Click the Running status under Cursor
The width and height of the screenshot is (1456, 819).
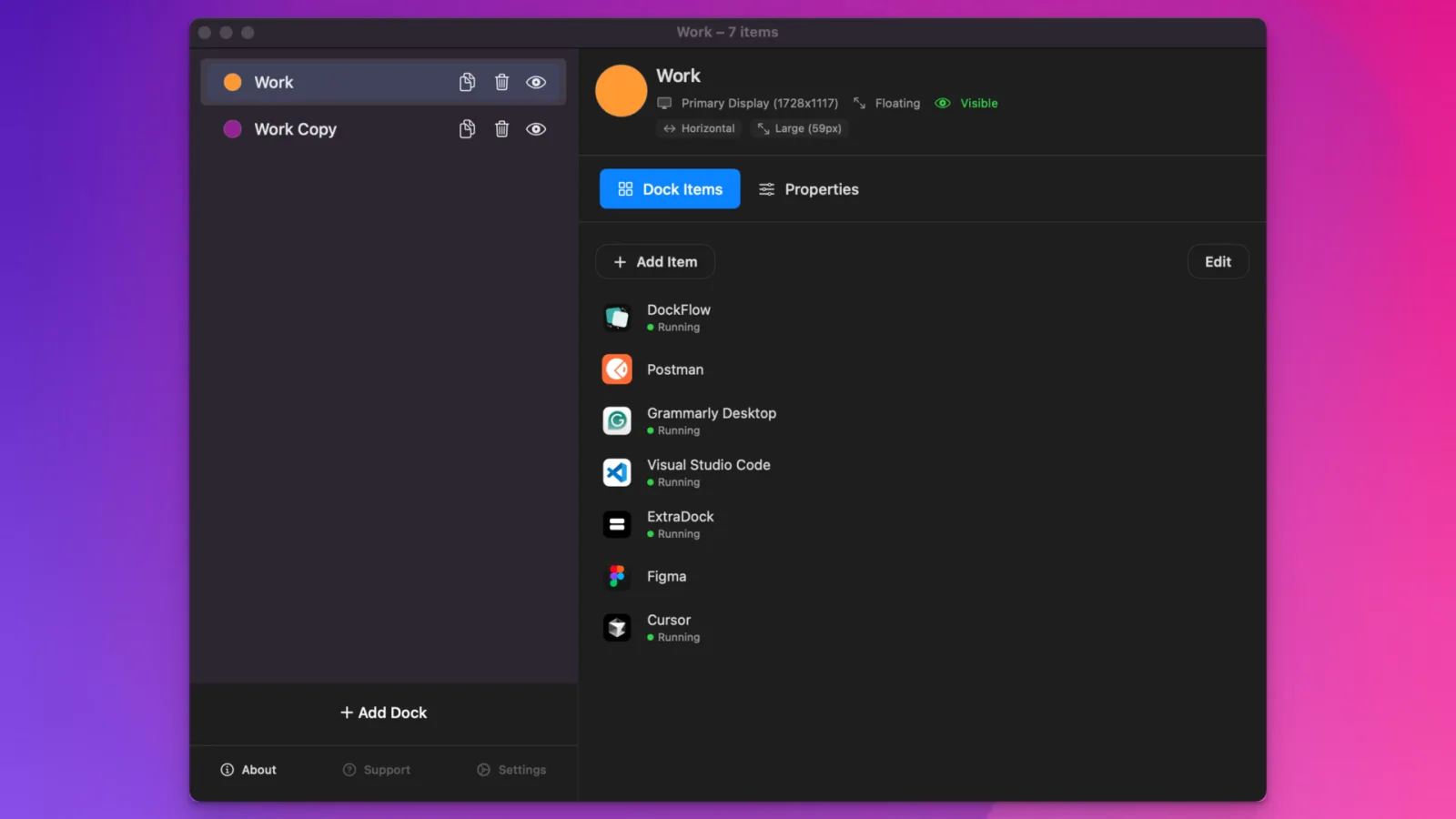pos(673,638)
